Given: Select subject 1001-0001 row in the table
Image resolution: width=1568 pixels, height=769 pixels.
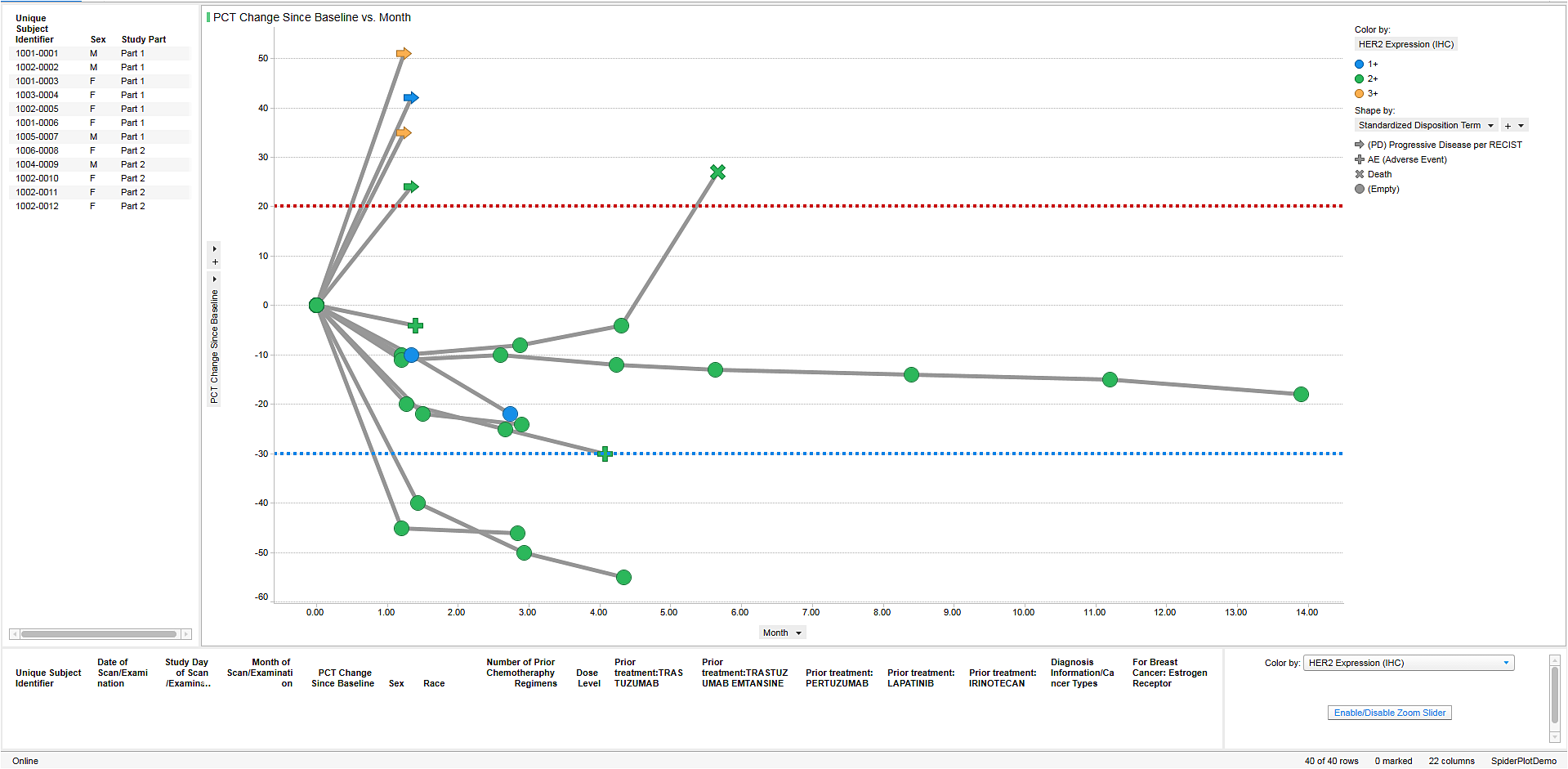Looking at the screenshot, I should (x=38, y=54).
